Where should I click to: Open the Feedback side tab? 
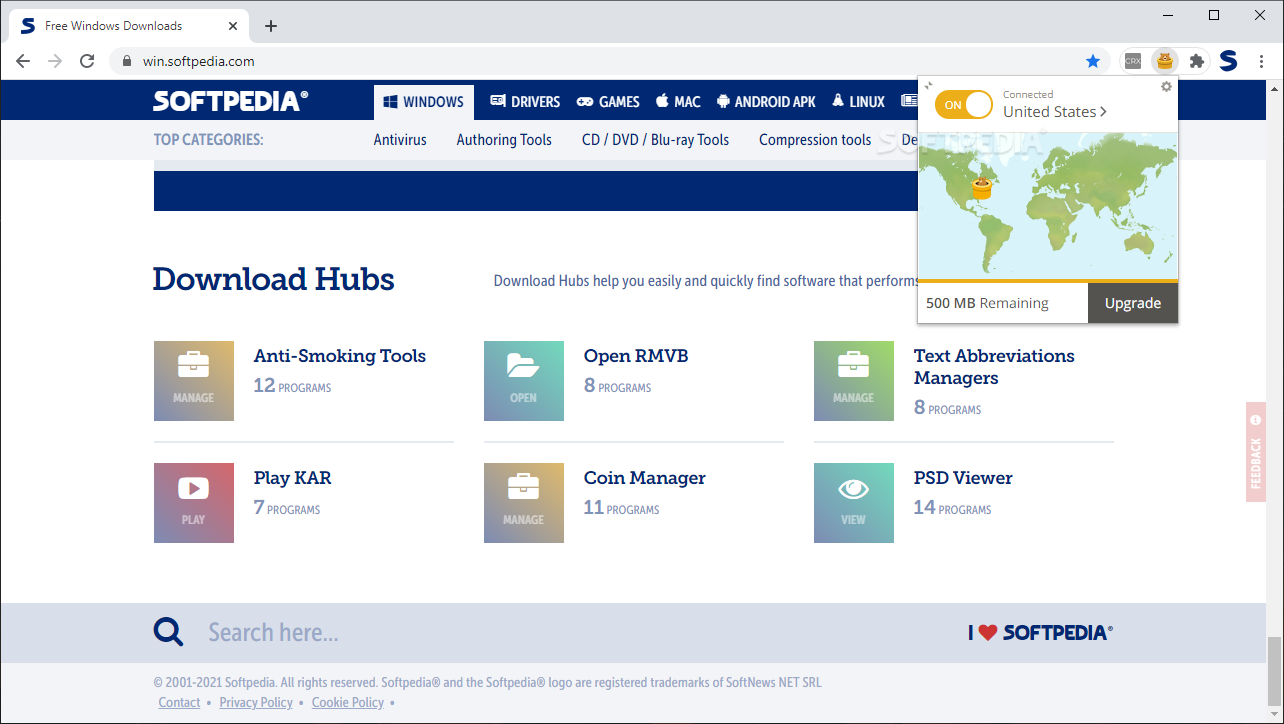click(1256, 452)
